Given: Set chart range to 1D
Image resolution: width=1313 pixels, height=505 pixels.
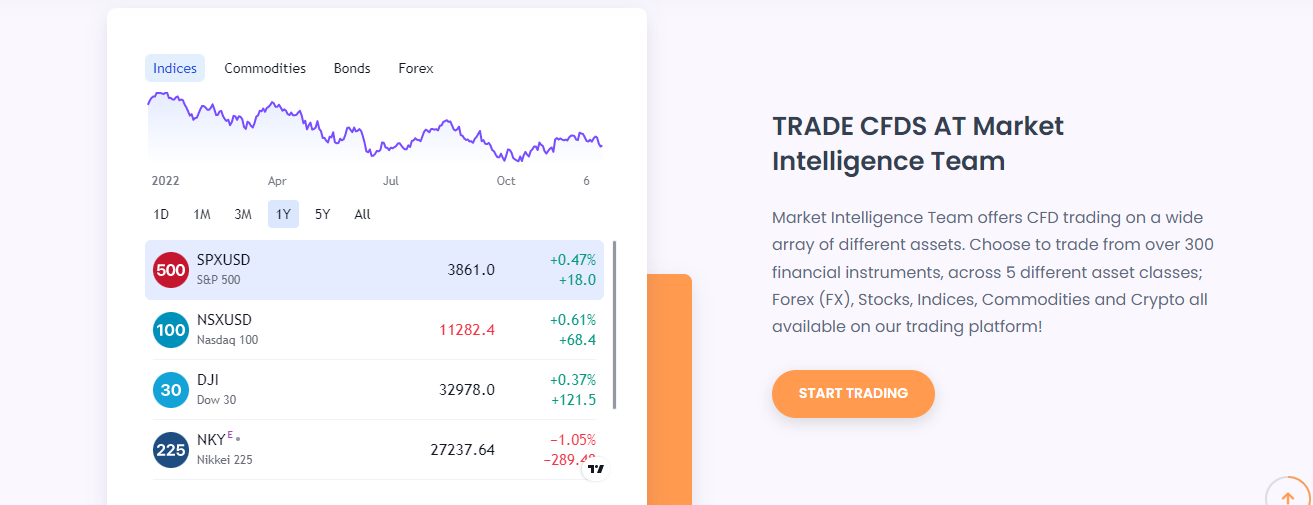Looking at the screenshot, I should coord(161,214).
